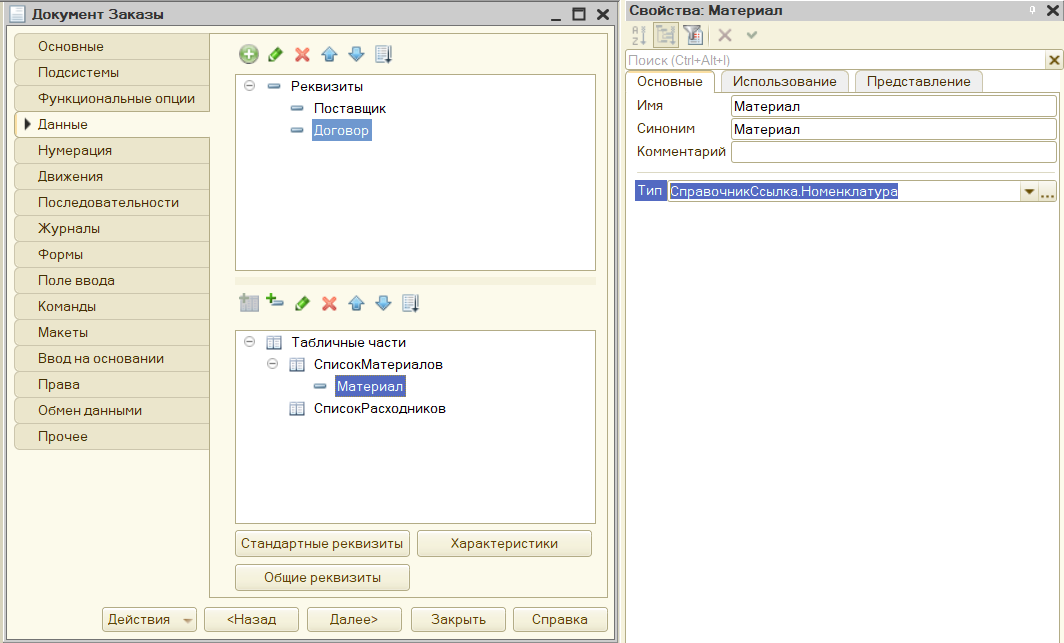This screenshot has width=1064, height=643.
Task: Click the cancel X icon in properties toolbar
Action: point(725,35)
